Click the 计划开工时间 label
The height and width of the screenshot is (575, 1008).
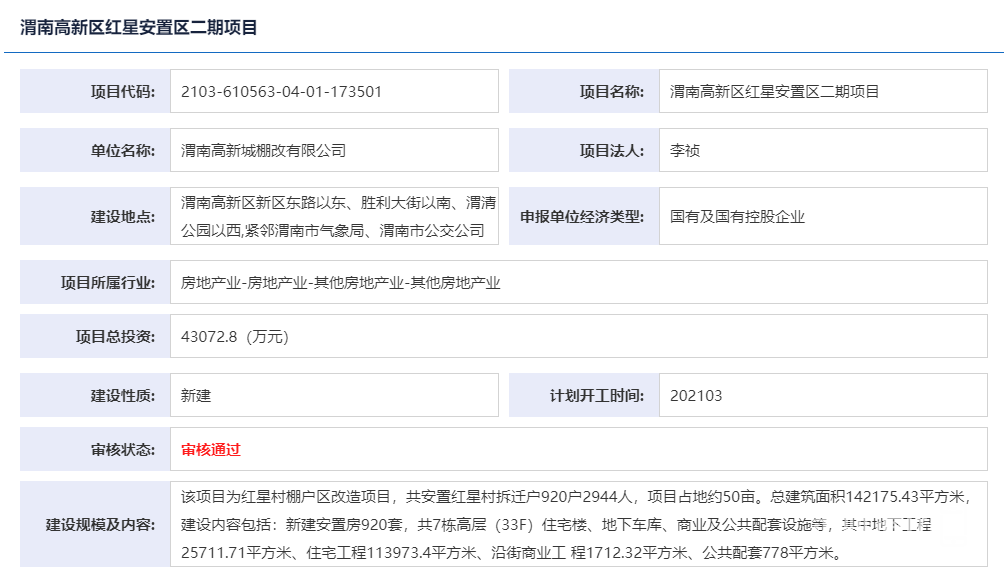[584, 395]
